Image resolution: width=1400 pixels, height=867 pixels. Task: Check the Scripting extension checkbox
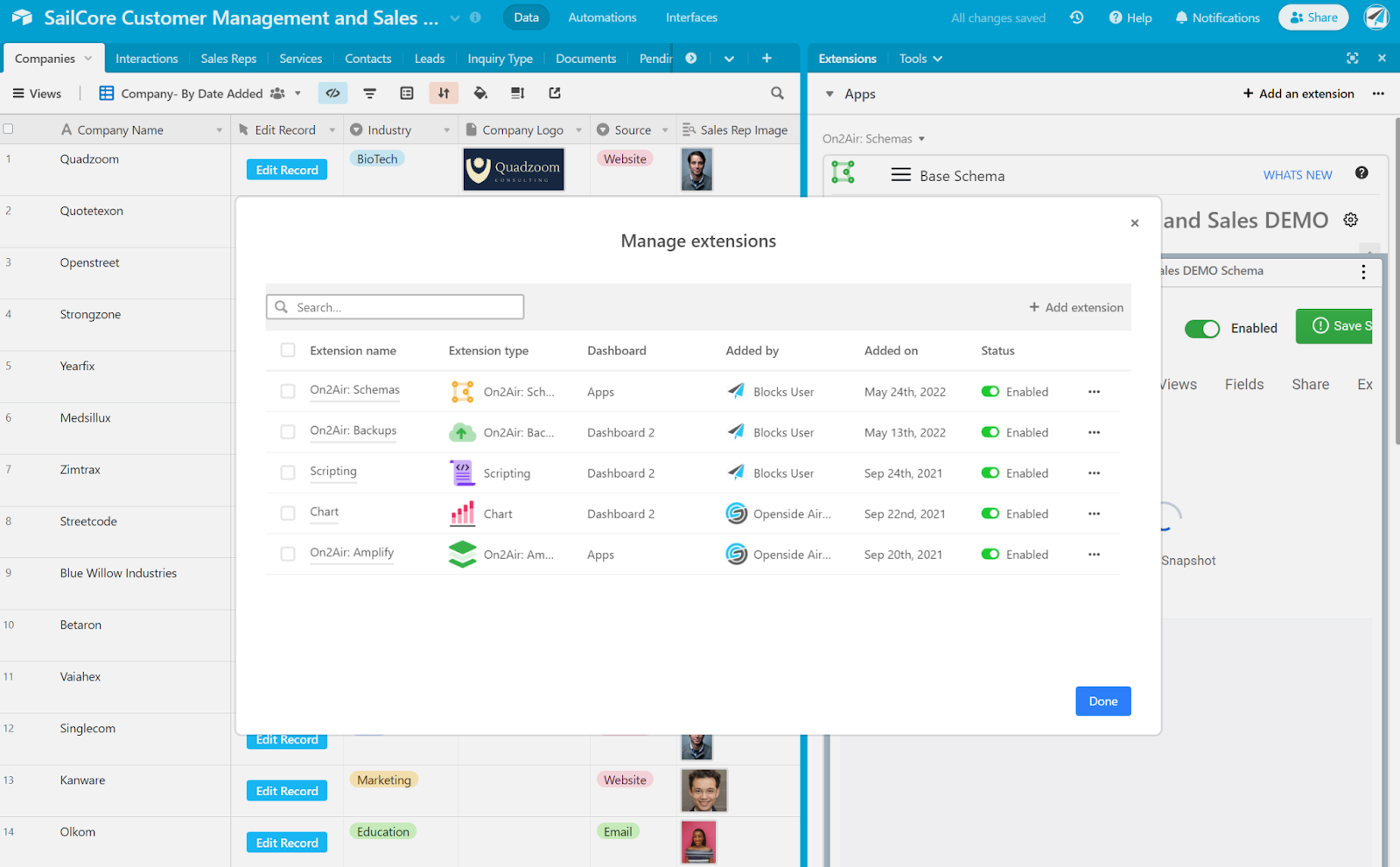[288, 473]
